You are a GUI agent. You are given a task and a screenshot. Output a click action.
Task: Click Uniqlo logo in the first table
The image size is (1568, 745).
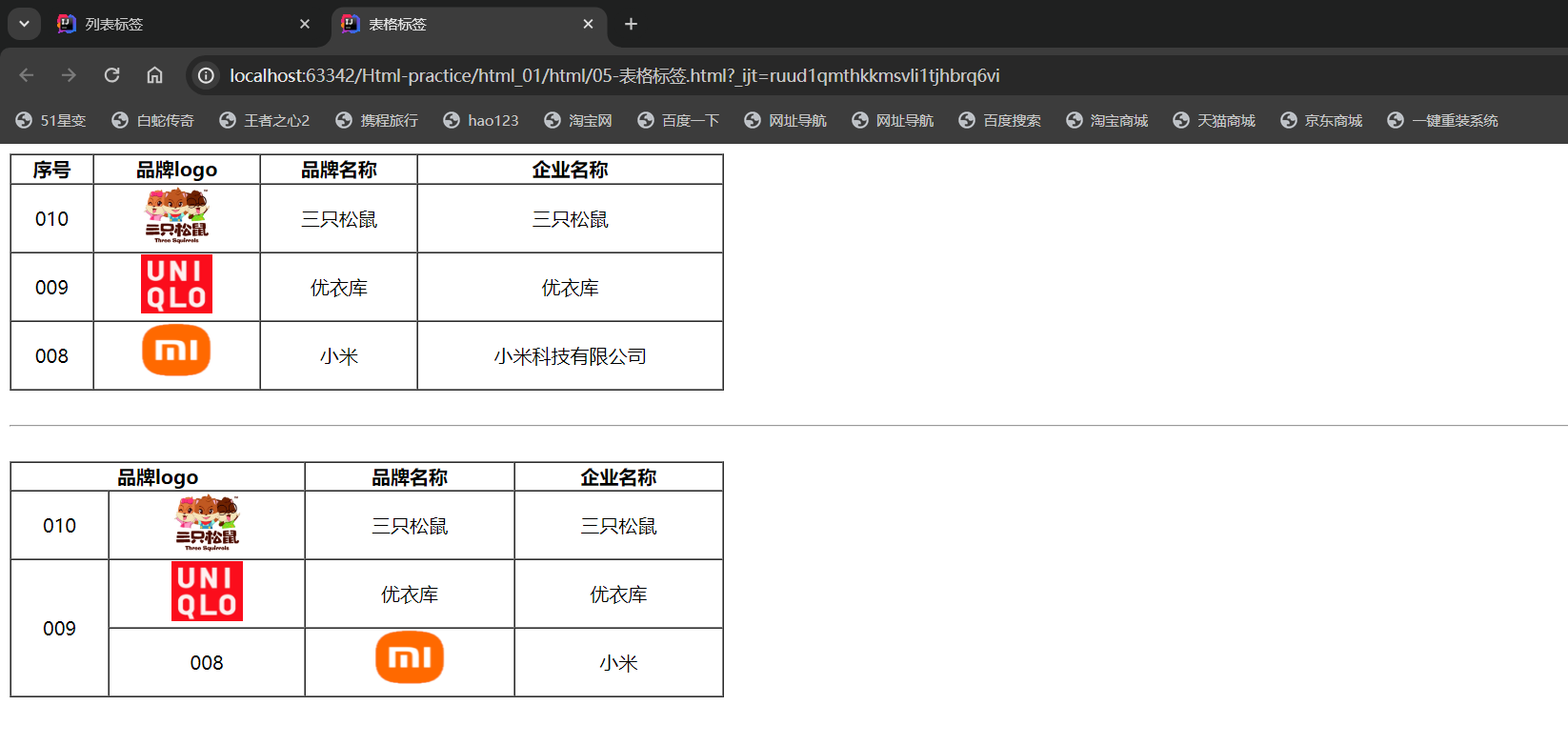176,284
